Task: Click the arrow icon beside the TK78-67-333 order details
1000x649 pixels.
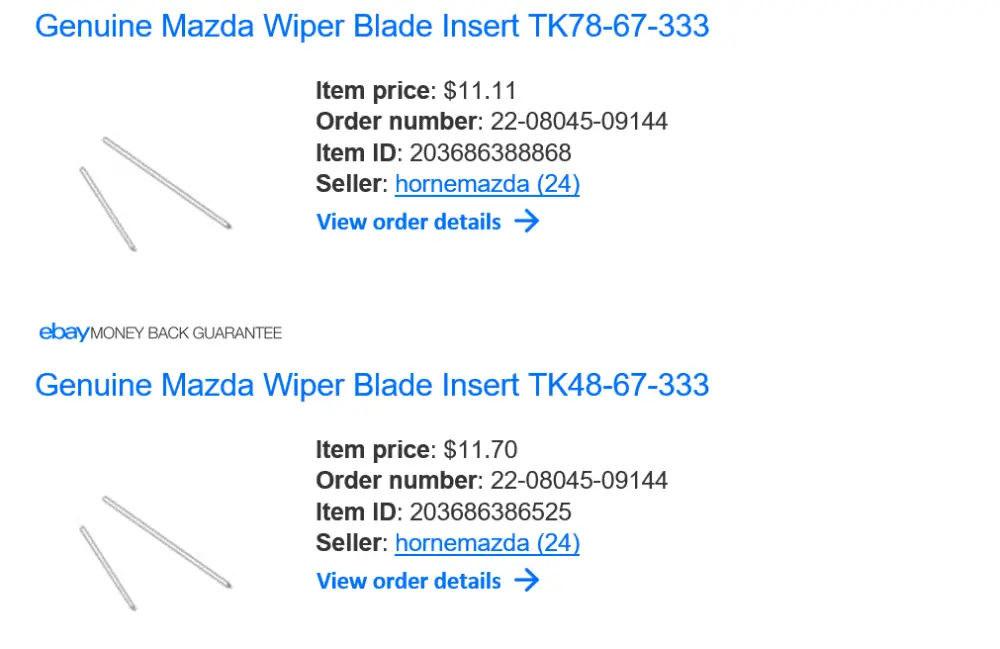Action: click(x=527, y=221)
